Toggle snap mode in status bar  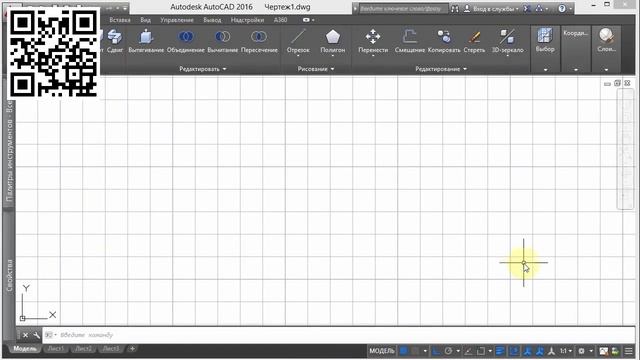coord(415,351)
